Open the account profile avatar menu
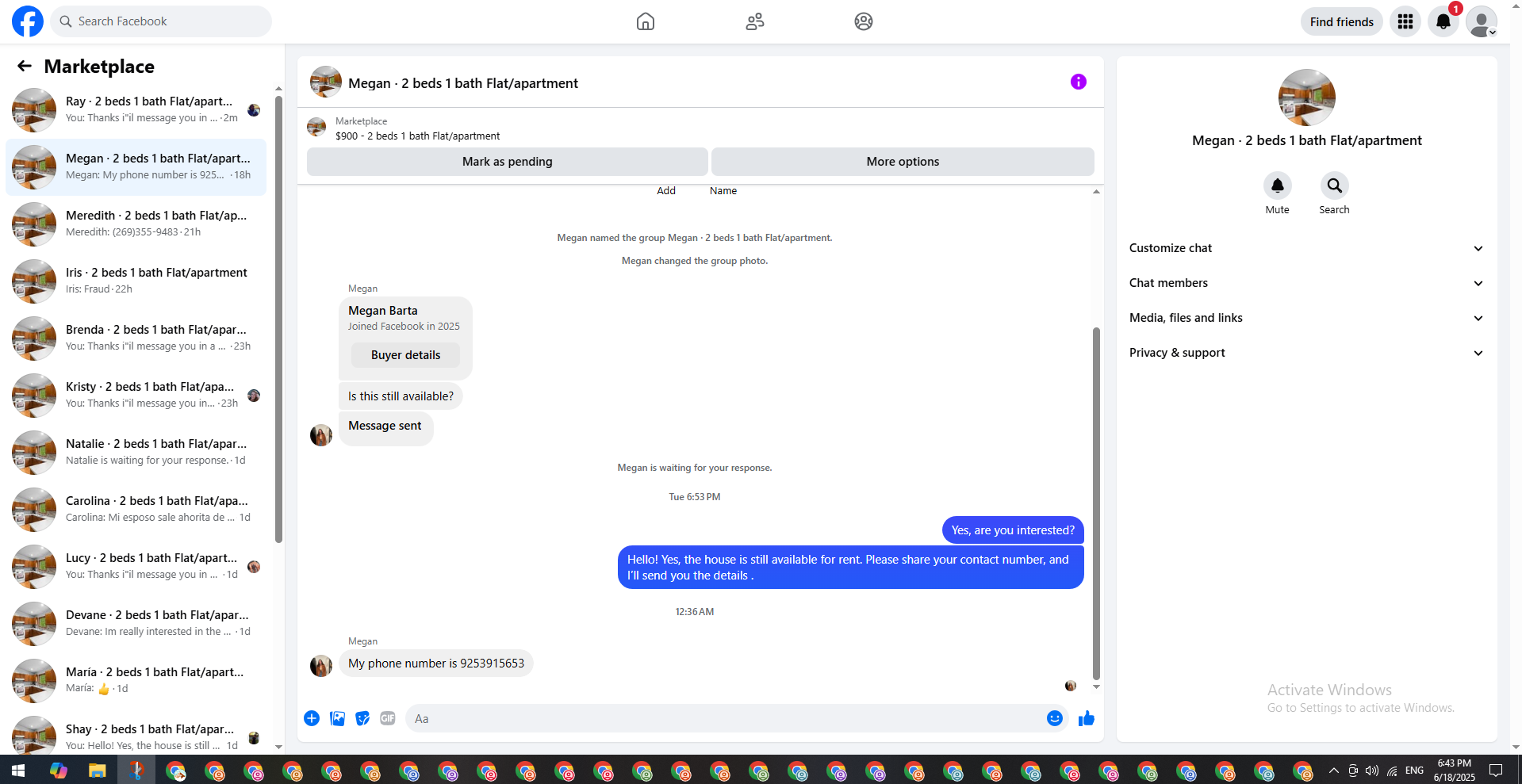1522x784 pixels. point(1482,21)
